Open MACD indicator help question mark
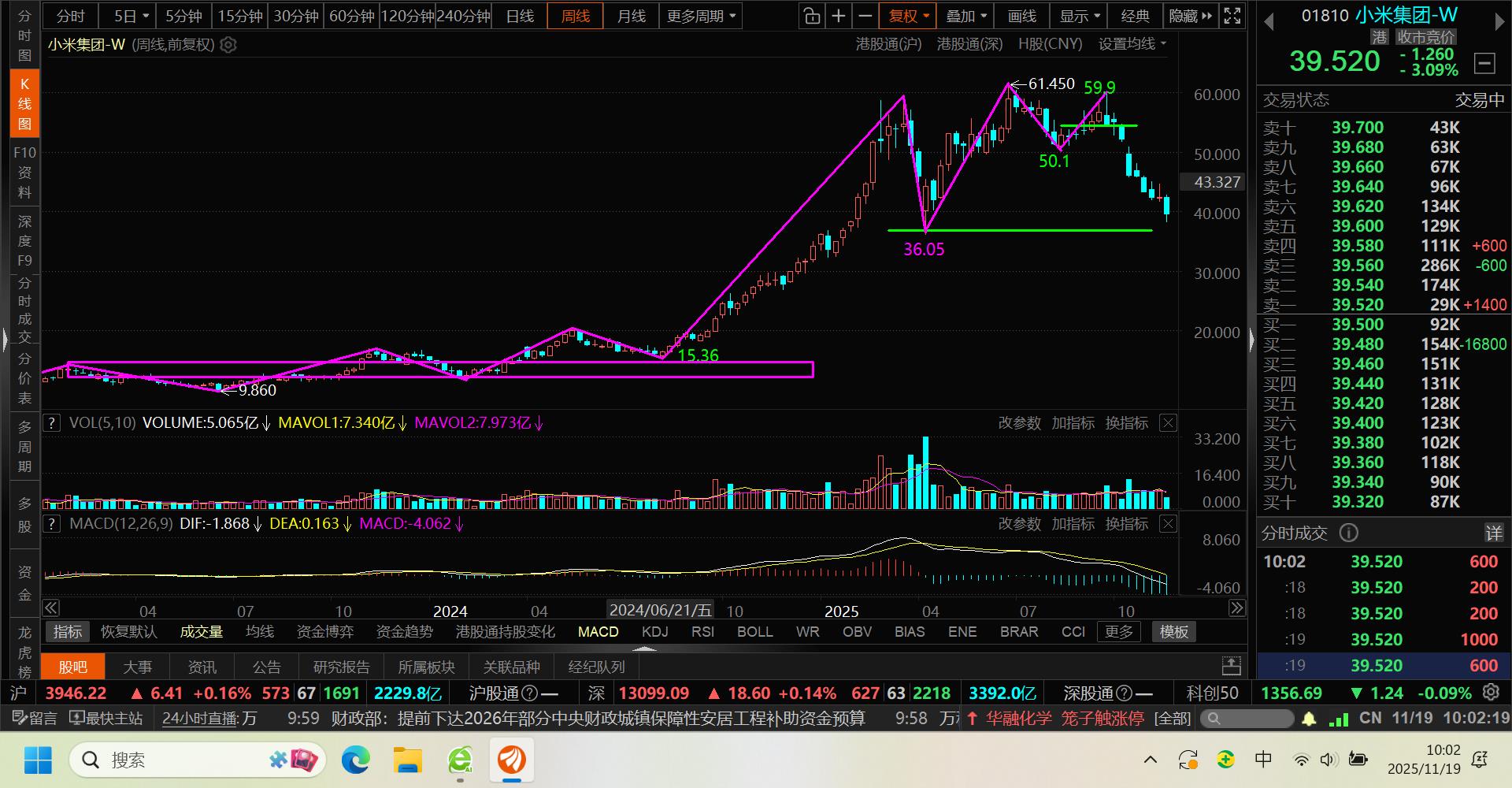This screenshot has width=1512, height=788. [x=51, y=524]
